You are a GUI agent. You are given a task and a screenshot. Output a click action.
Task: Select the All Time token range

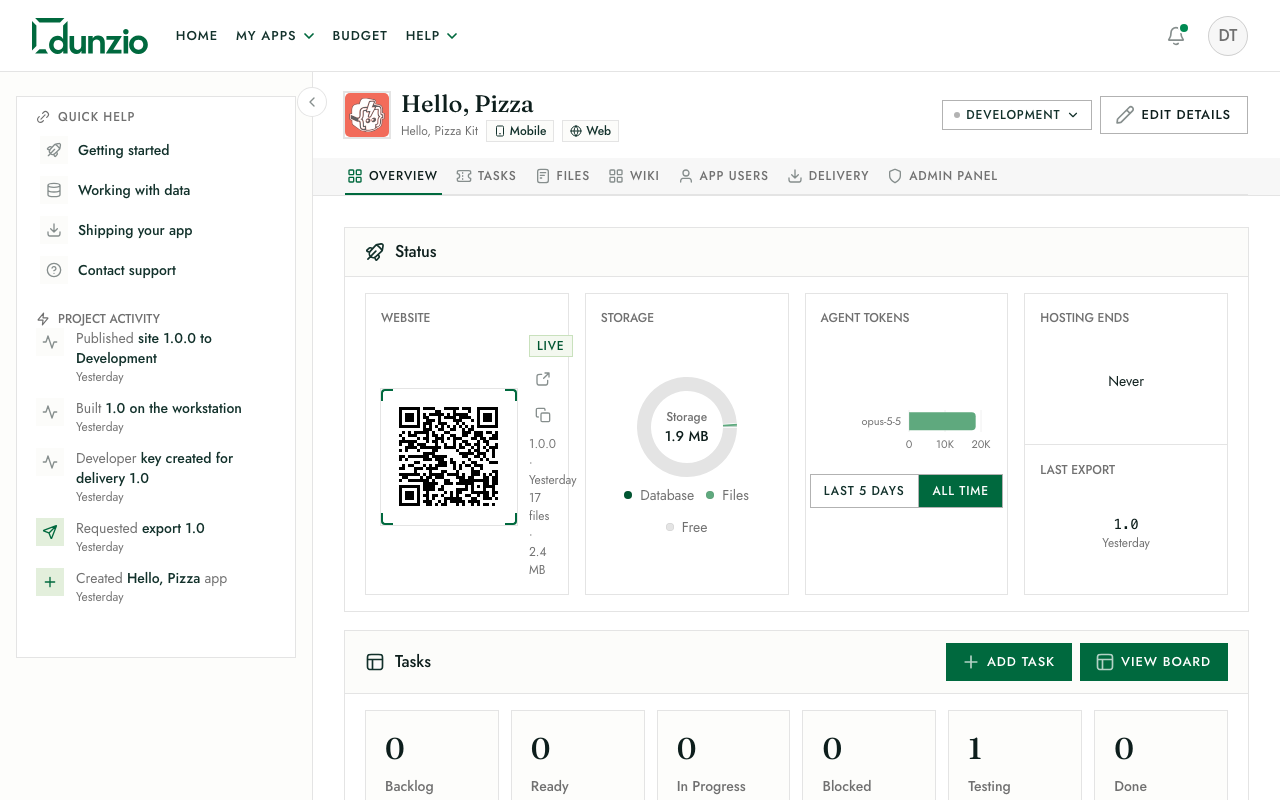coord(960,491)
